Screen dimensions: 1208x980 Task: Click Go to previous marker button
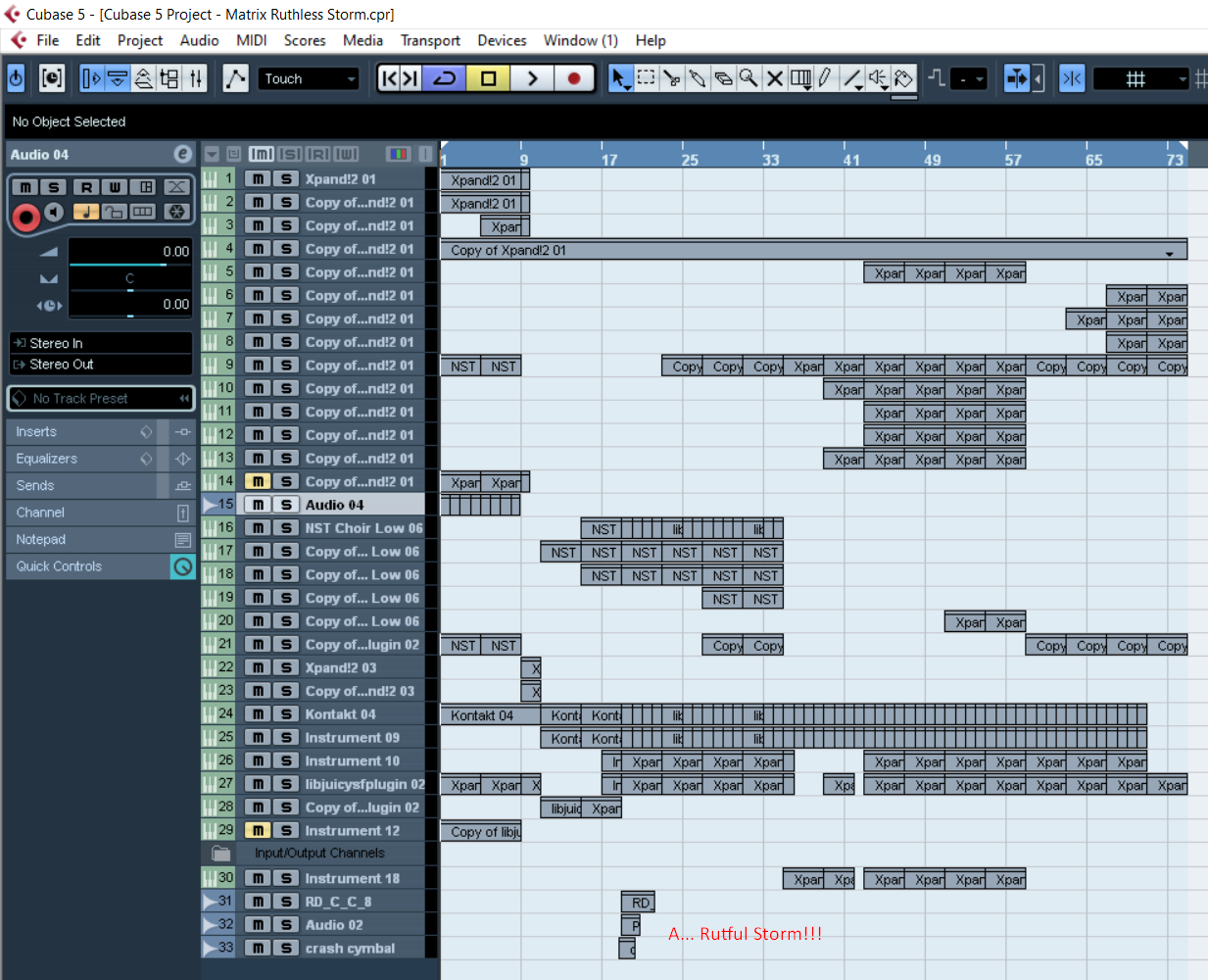(389, 78)
